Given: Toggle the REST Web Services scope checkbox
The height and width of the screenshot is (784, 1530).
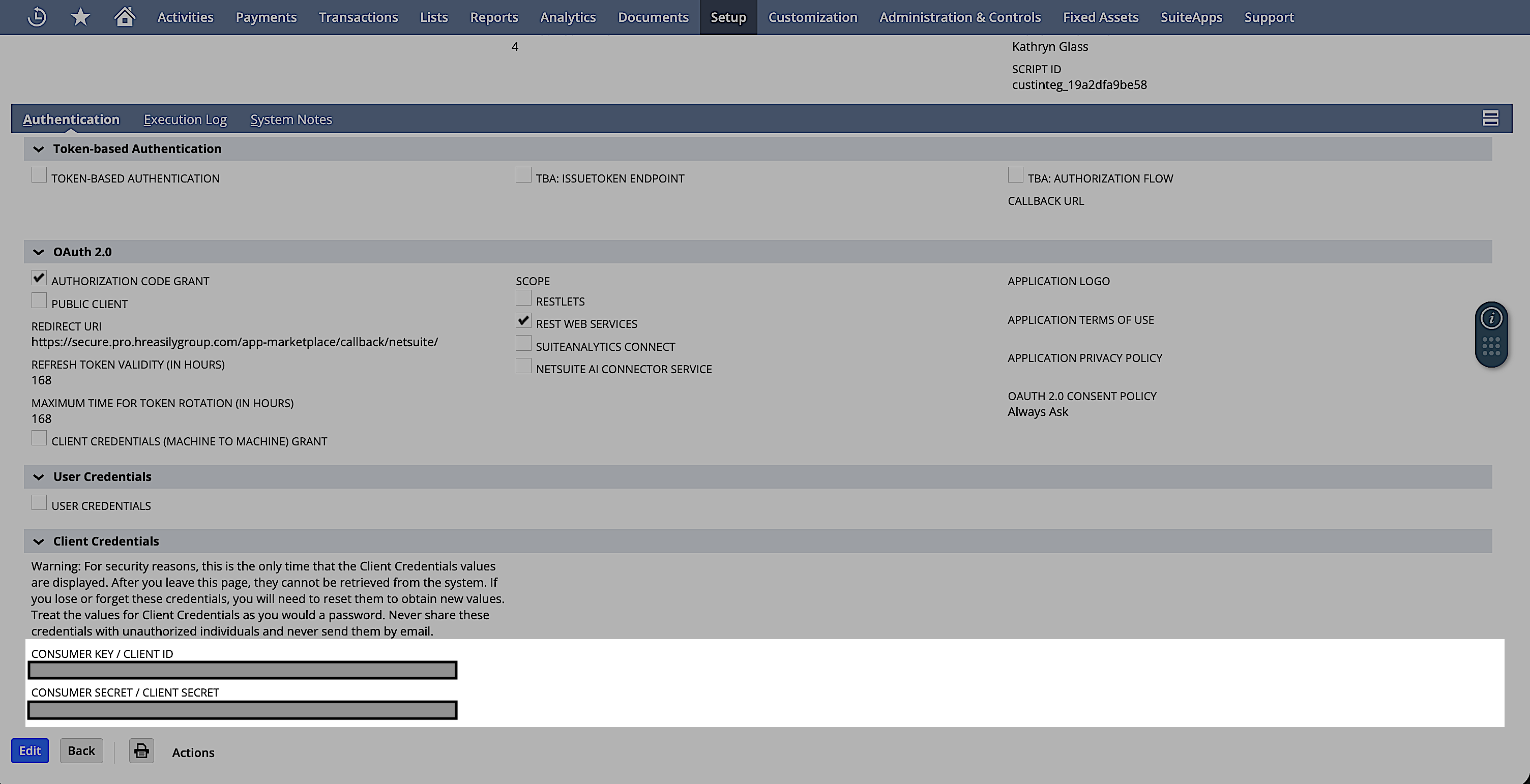Looking at the screenshot, I should [x=523, y=320].
